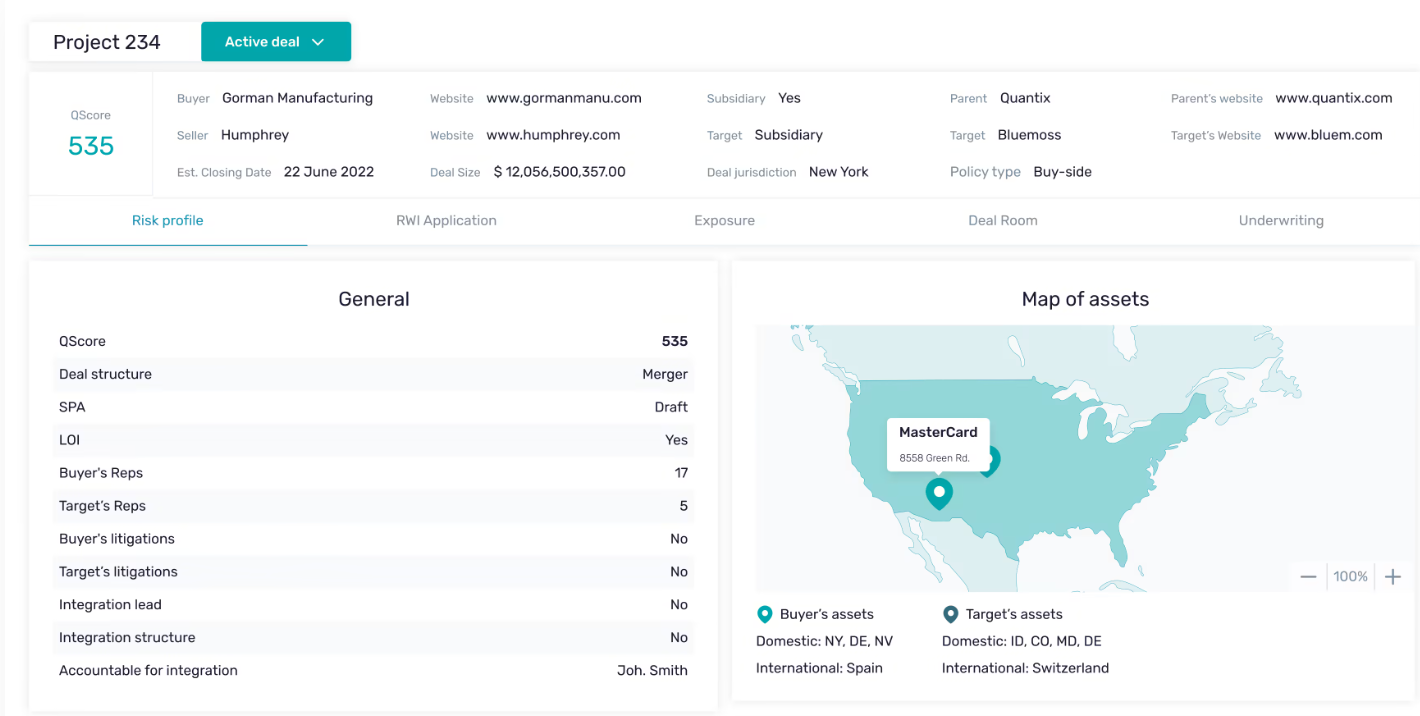The width and height of the screenshot is (1420, 716).
Task: Click the chevron arrow on Active deal
Action: 318,42
